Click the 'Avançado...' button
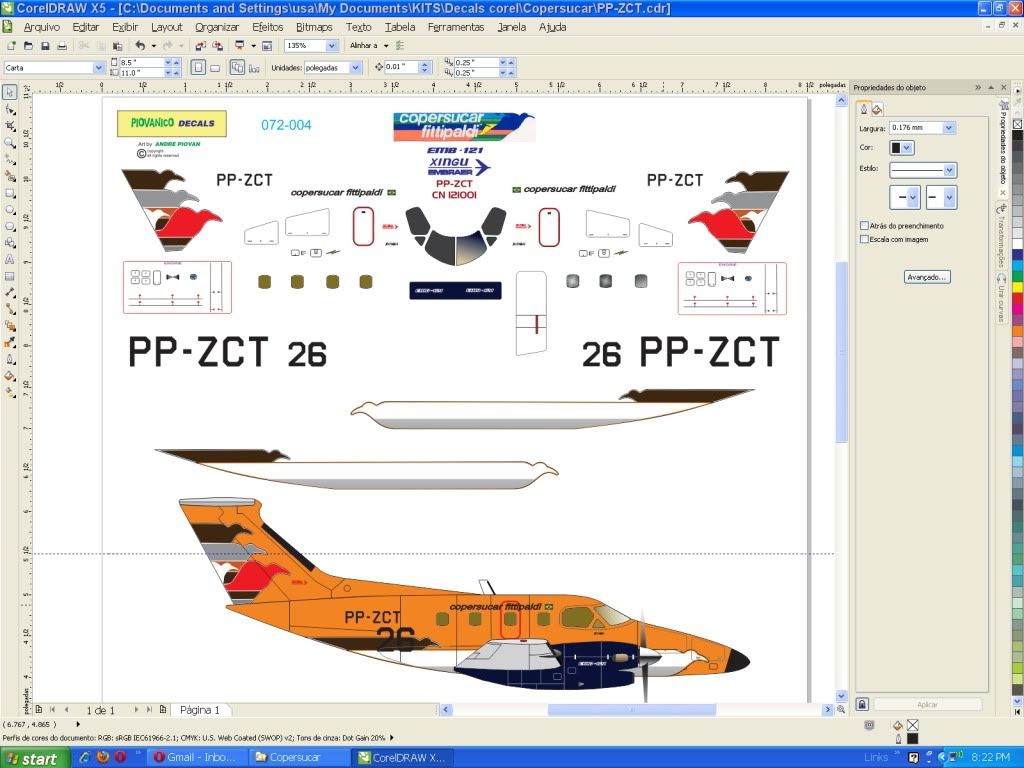1024x768 pixels. [x=927, y=277]
